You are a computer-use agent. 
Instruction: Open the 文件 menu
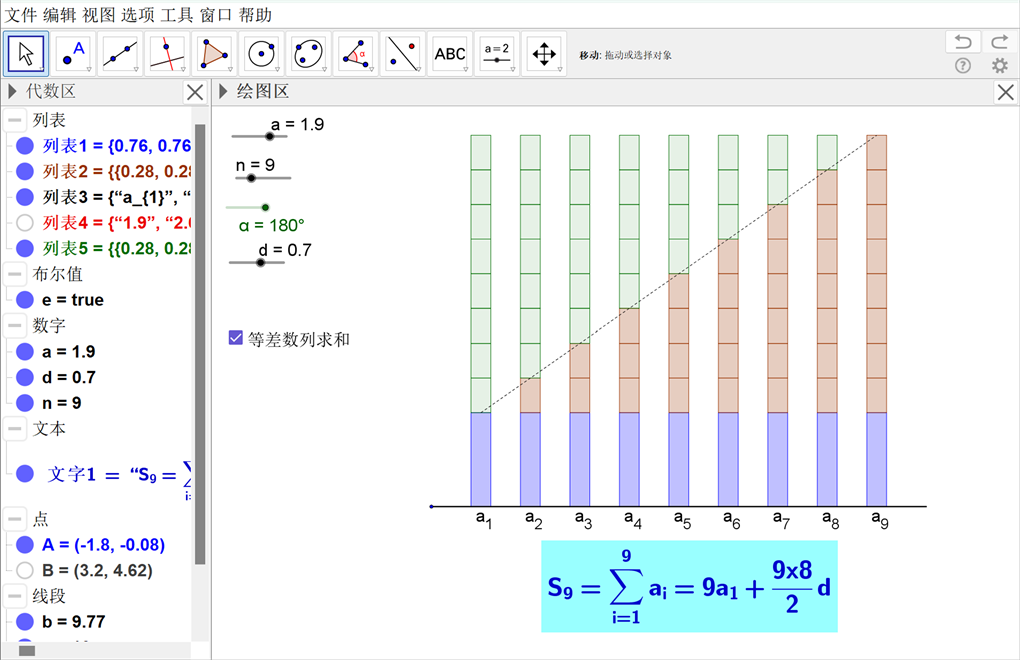[x=22, y=14]
